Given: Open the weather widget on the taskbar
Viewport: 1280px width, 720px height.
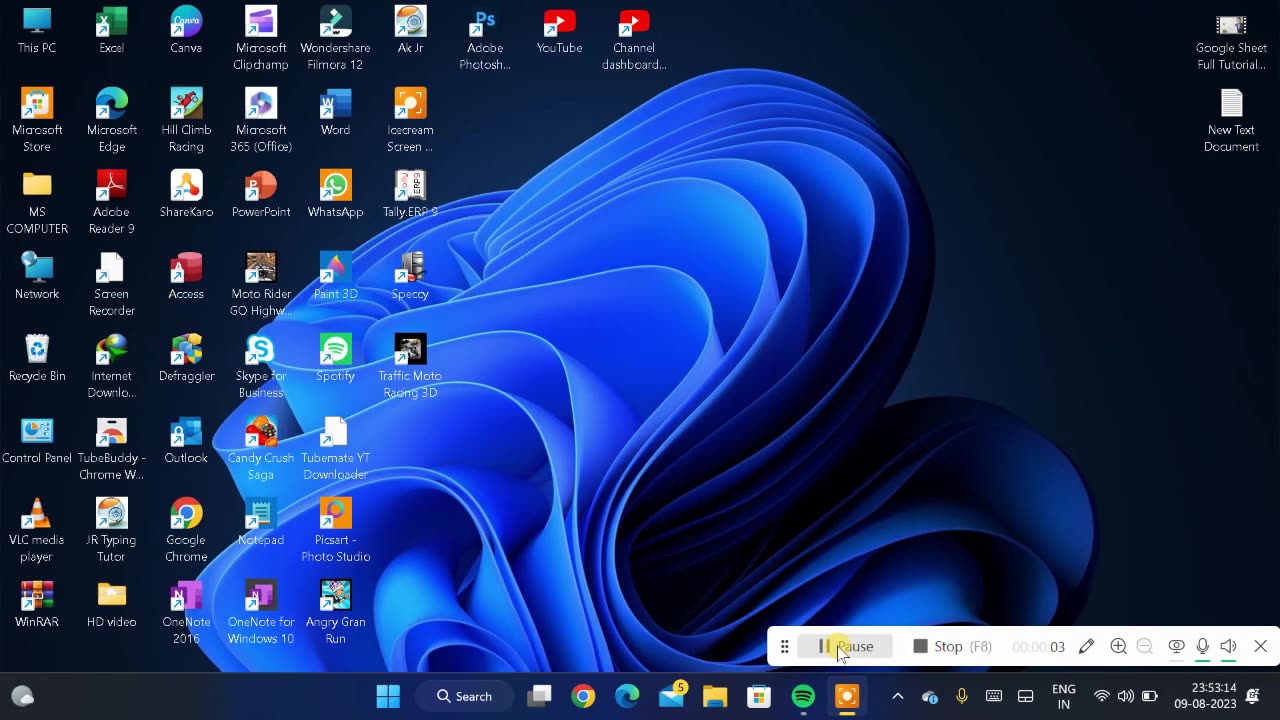Looking at the screenshot, I should (23, 696).
